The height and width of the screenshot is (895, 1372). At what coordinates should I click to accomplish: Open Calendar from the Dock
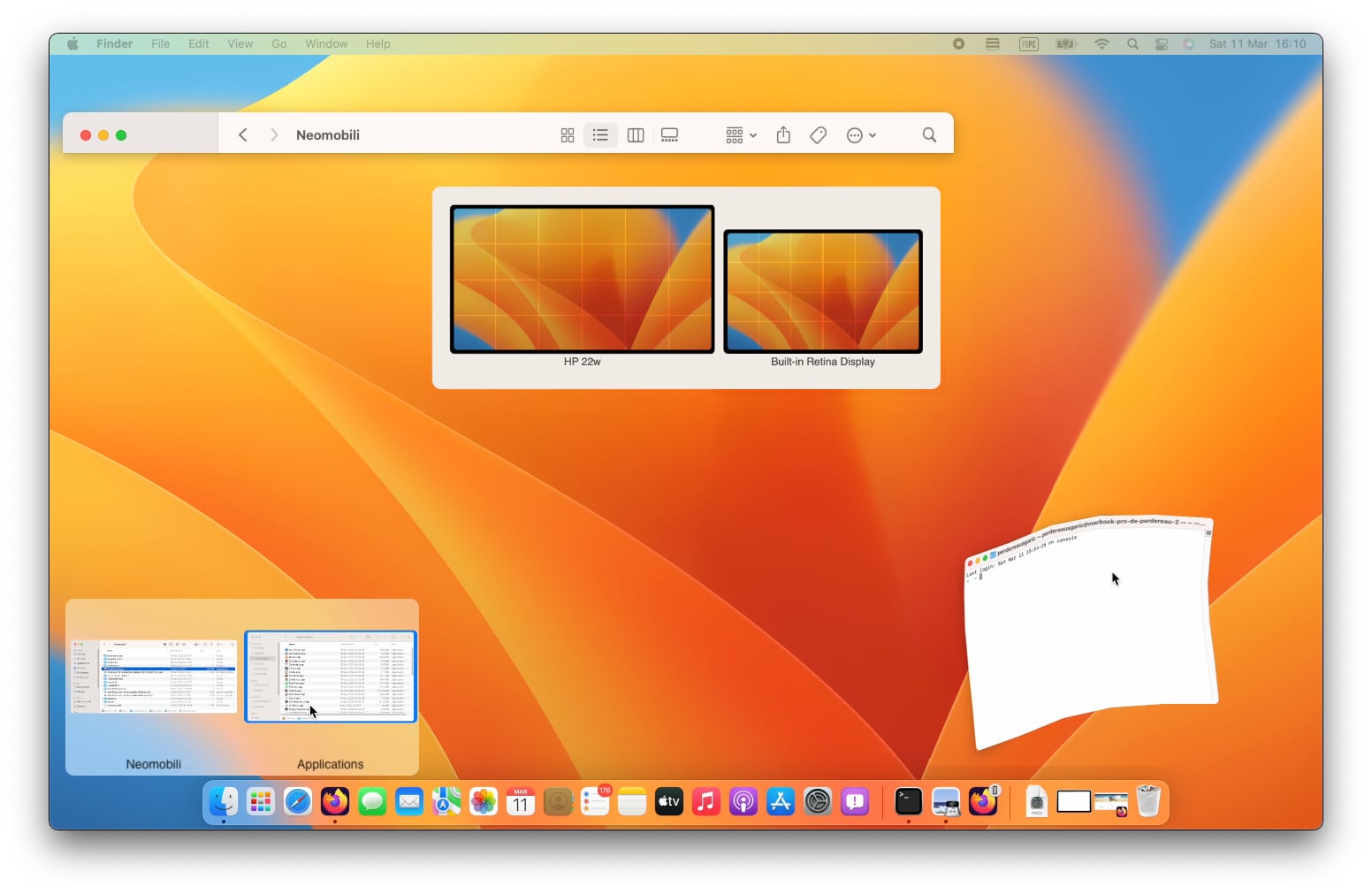[521, 802]
